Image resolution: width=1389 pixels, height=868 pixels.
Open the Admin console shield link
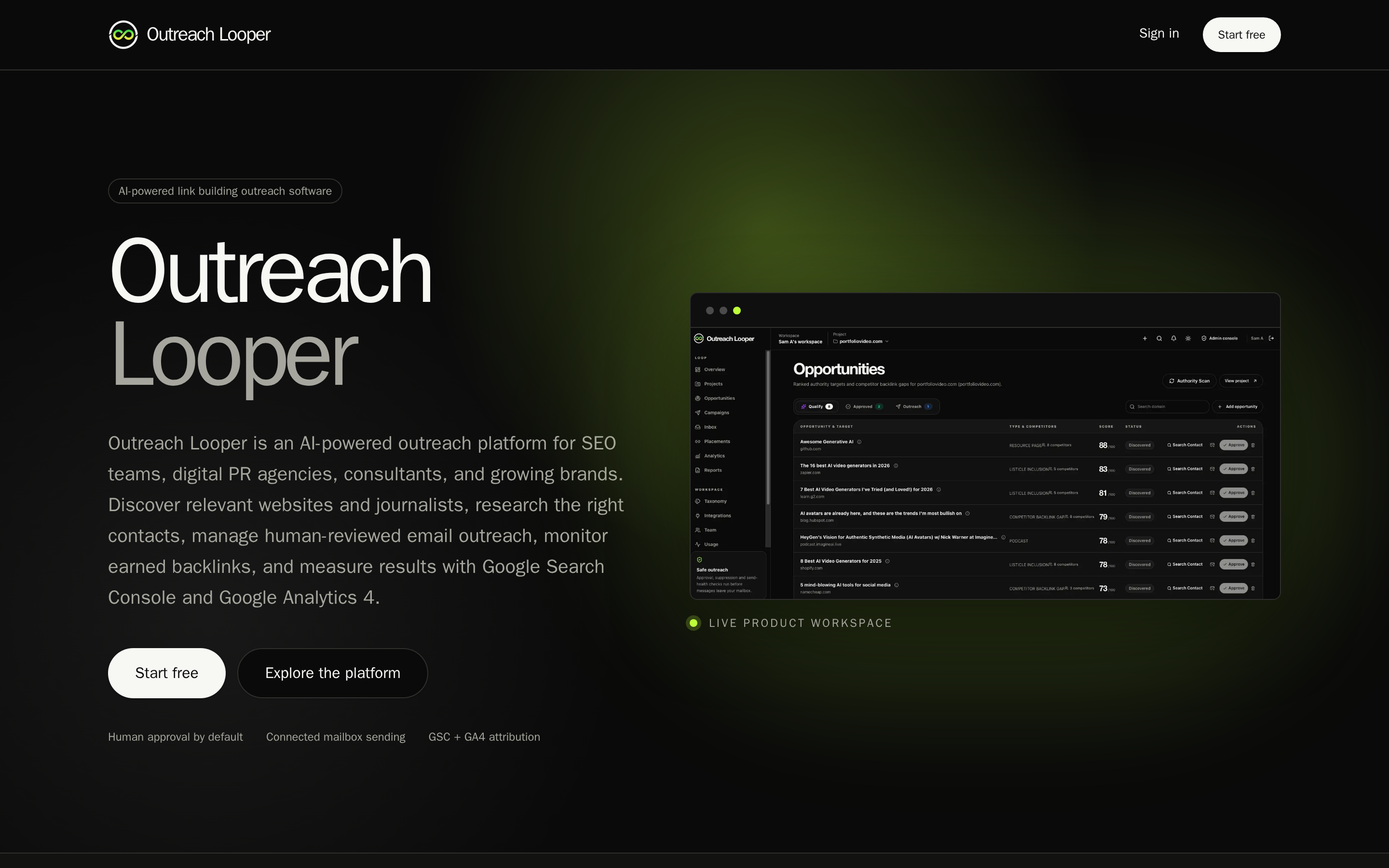pyautogui.click(x=1219, y=338)
